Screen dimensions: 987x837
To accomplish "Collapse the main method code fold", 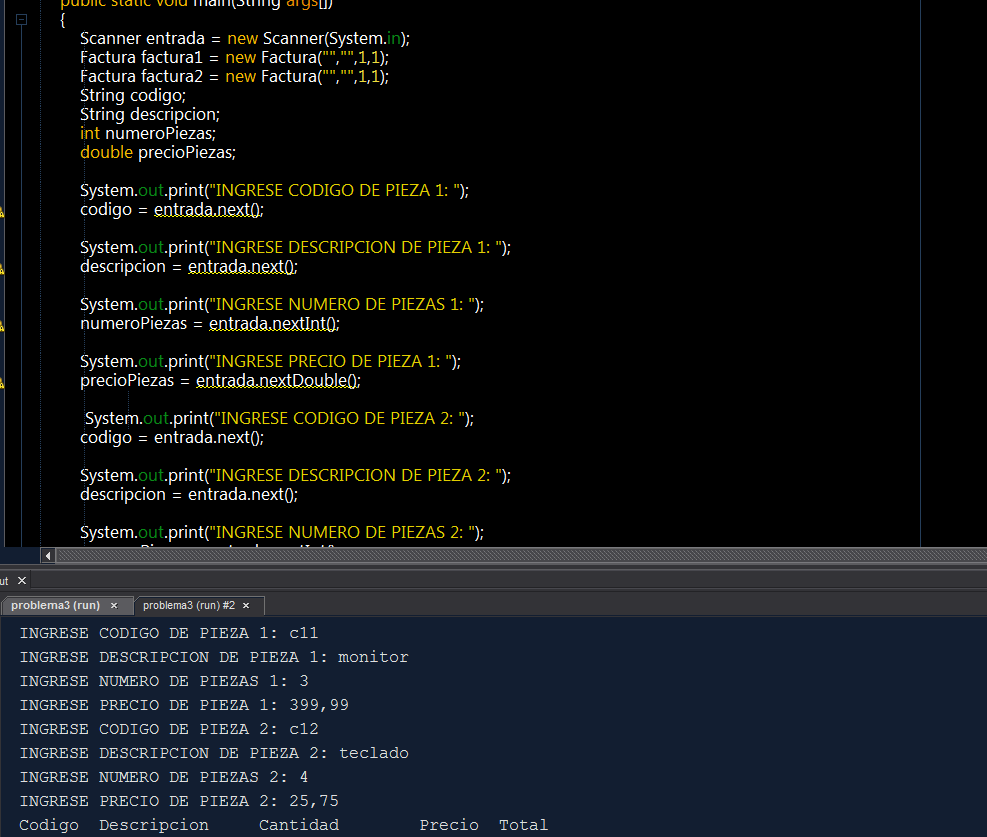I will point(21,20).
